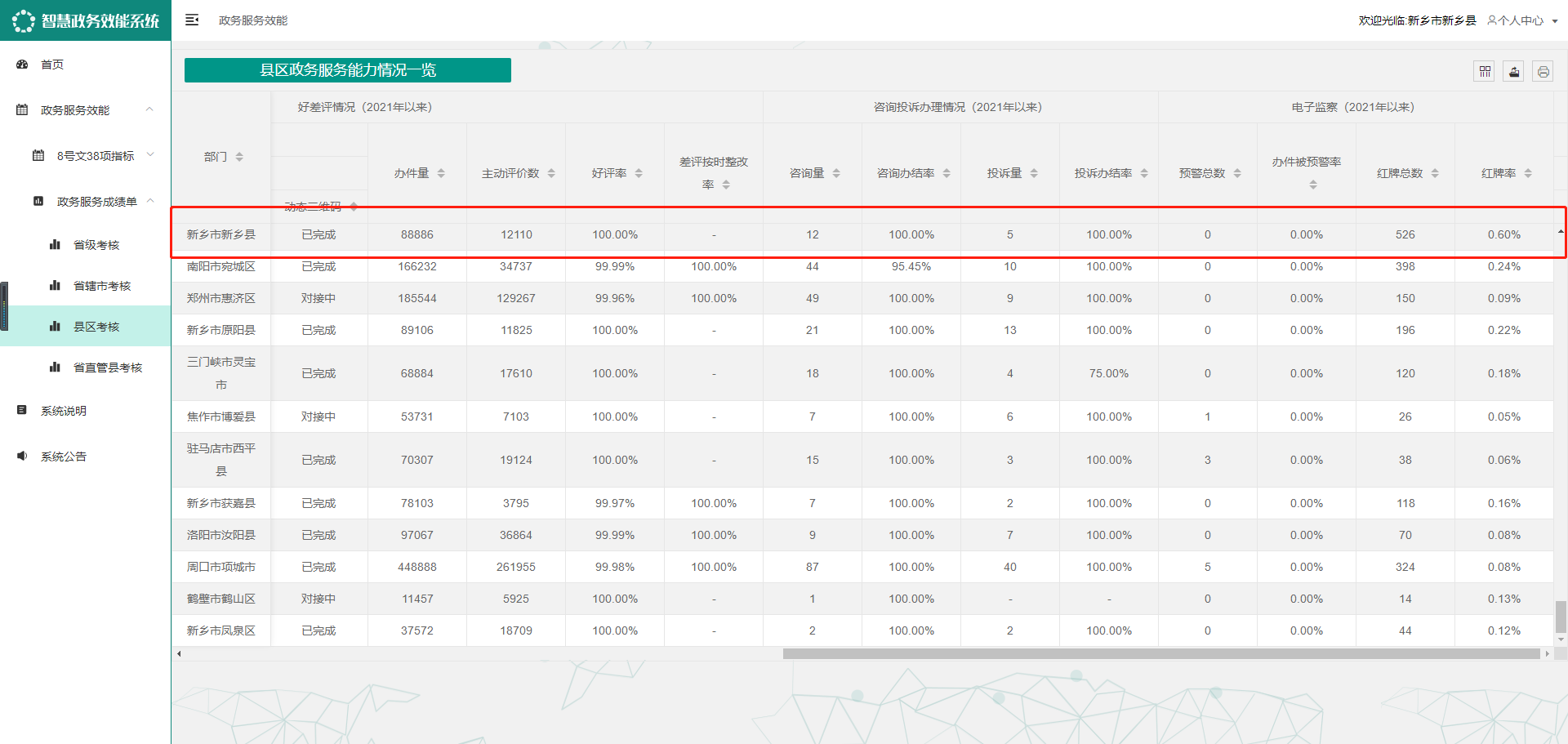The width and height of the screenshot is (1568, 744).
Task: Collapse the sidebar with the hamburger icon
Action: point(192,20)
